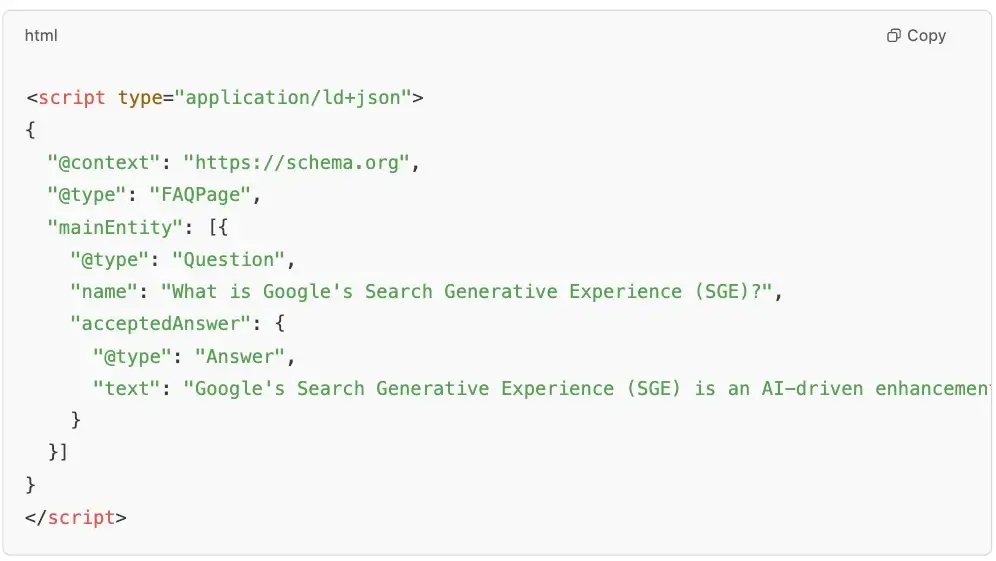Click the type attribute in script tag

pyautogui.click(x=140, y=98)
